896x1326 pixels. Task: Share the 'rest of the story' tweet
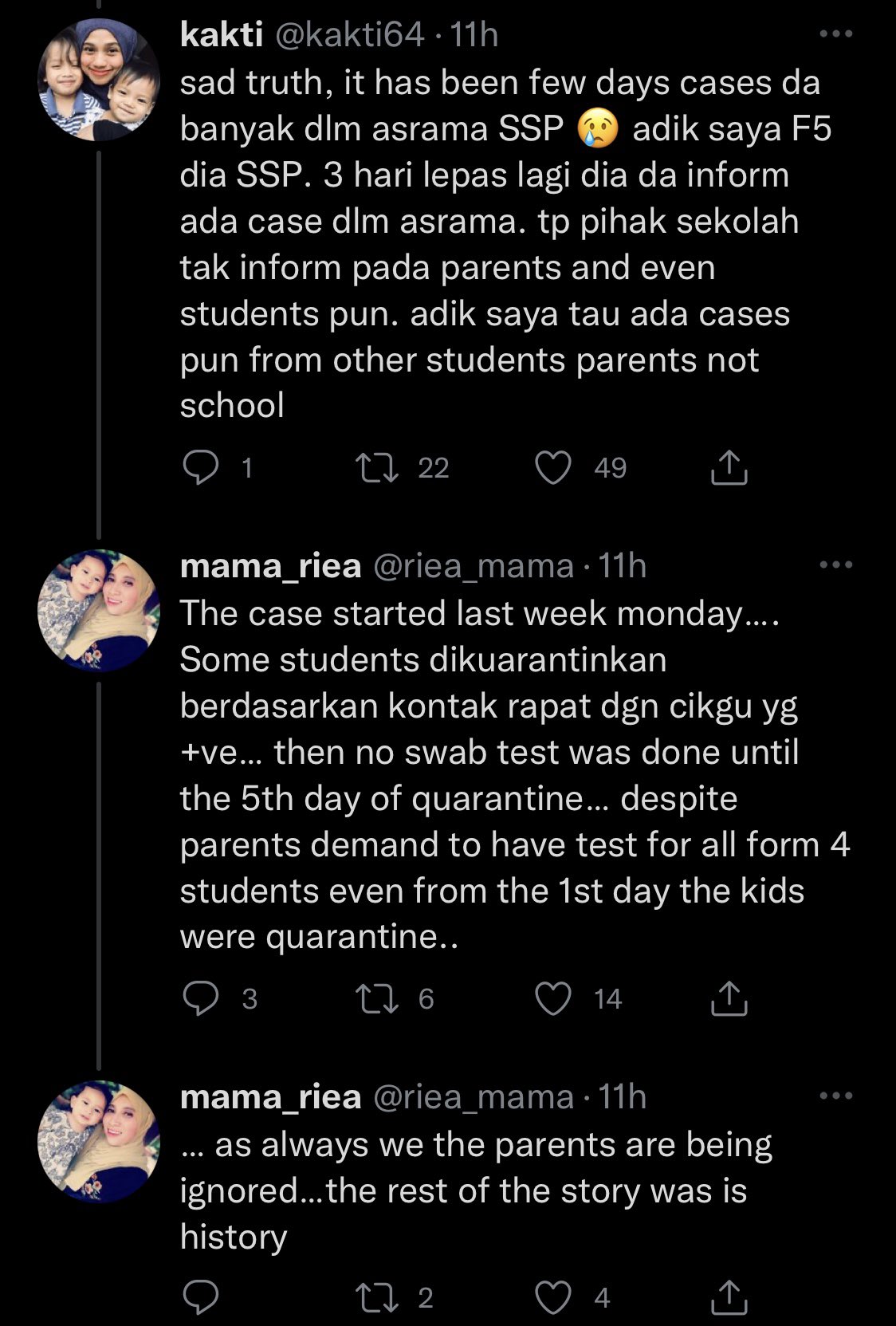point(729,1298)
